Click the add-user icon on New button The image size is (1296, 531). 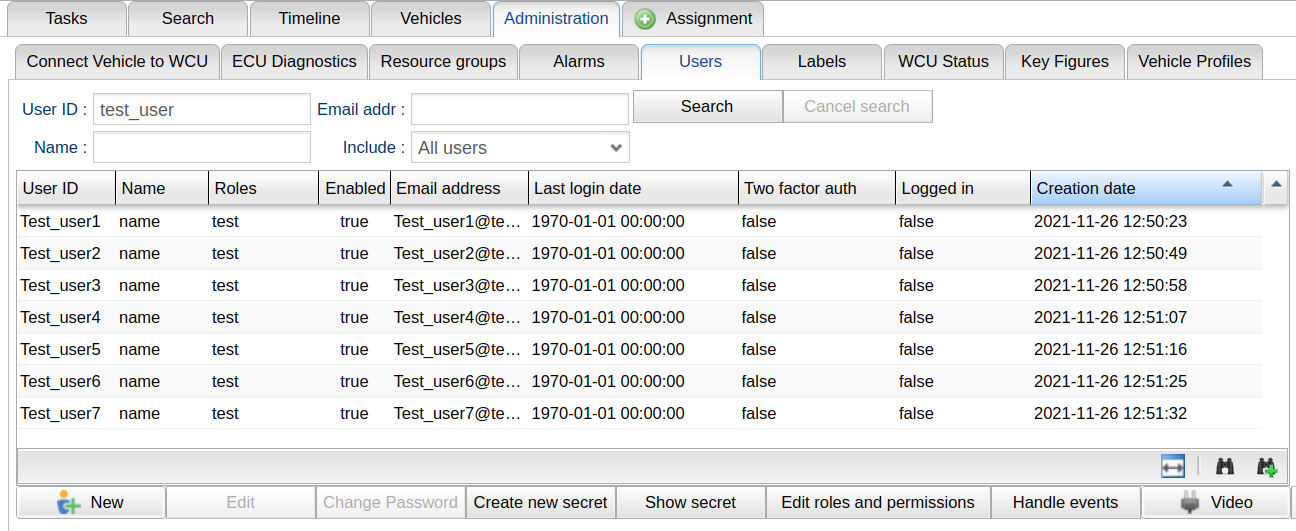tap(69, 502)
